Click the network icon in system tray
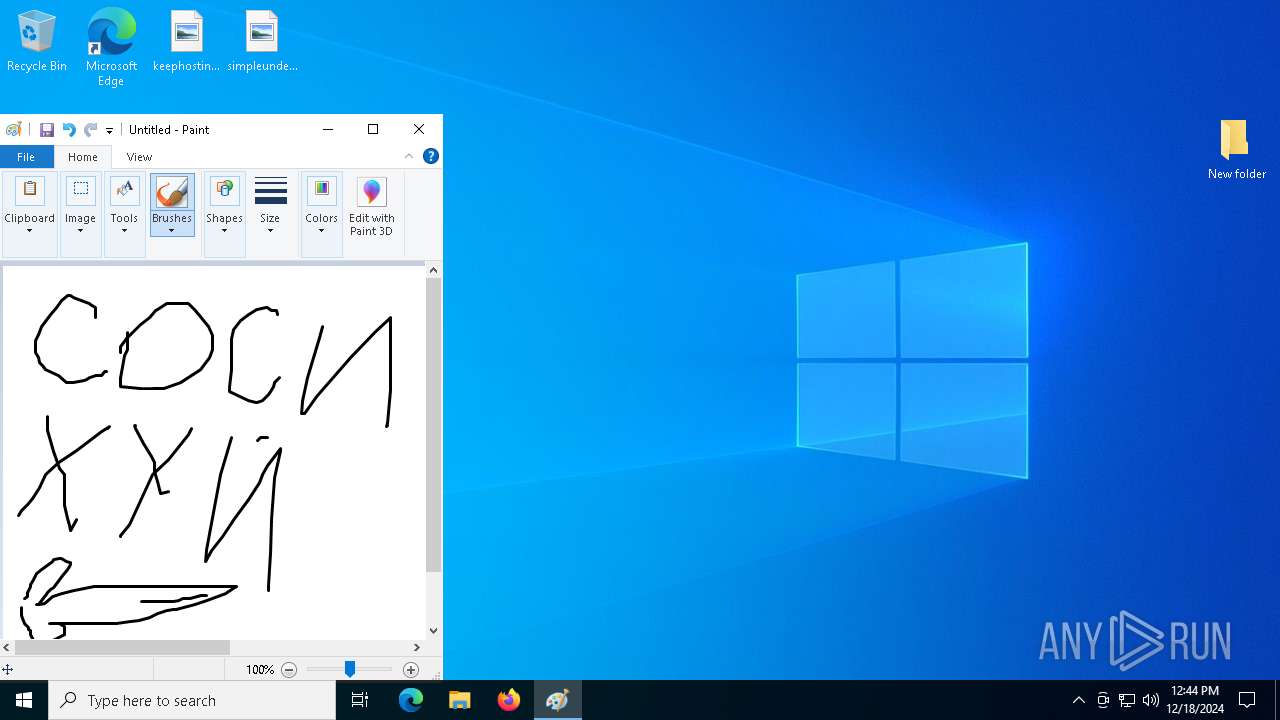This screenshot has height=720, width=1280. [x=1127, y=700]
